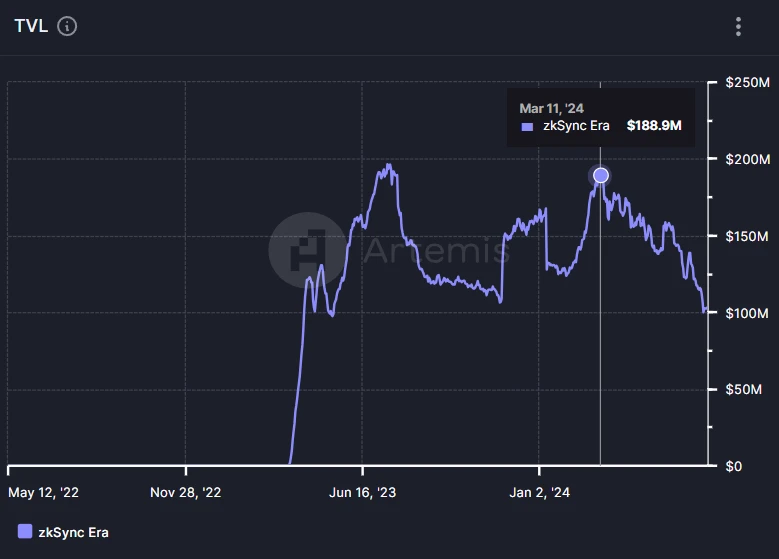Select the $250M y-axis label

coord(746,82)
